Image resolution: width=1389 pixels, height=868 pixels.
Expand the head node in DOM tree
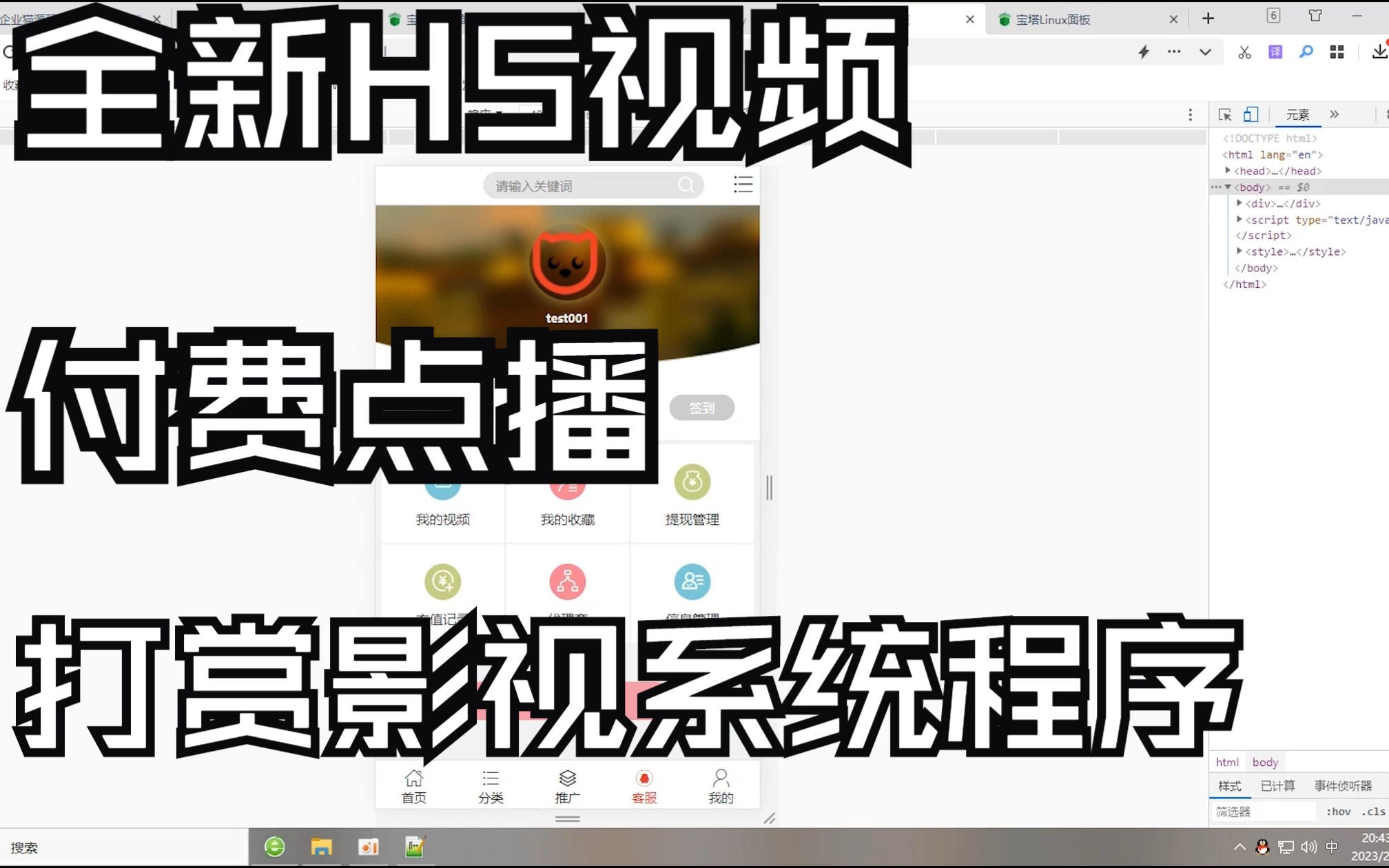tap(1228, 170)
